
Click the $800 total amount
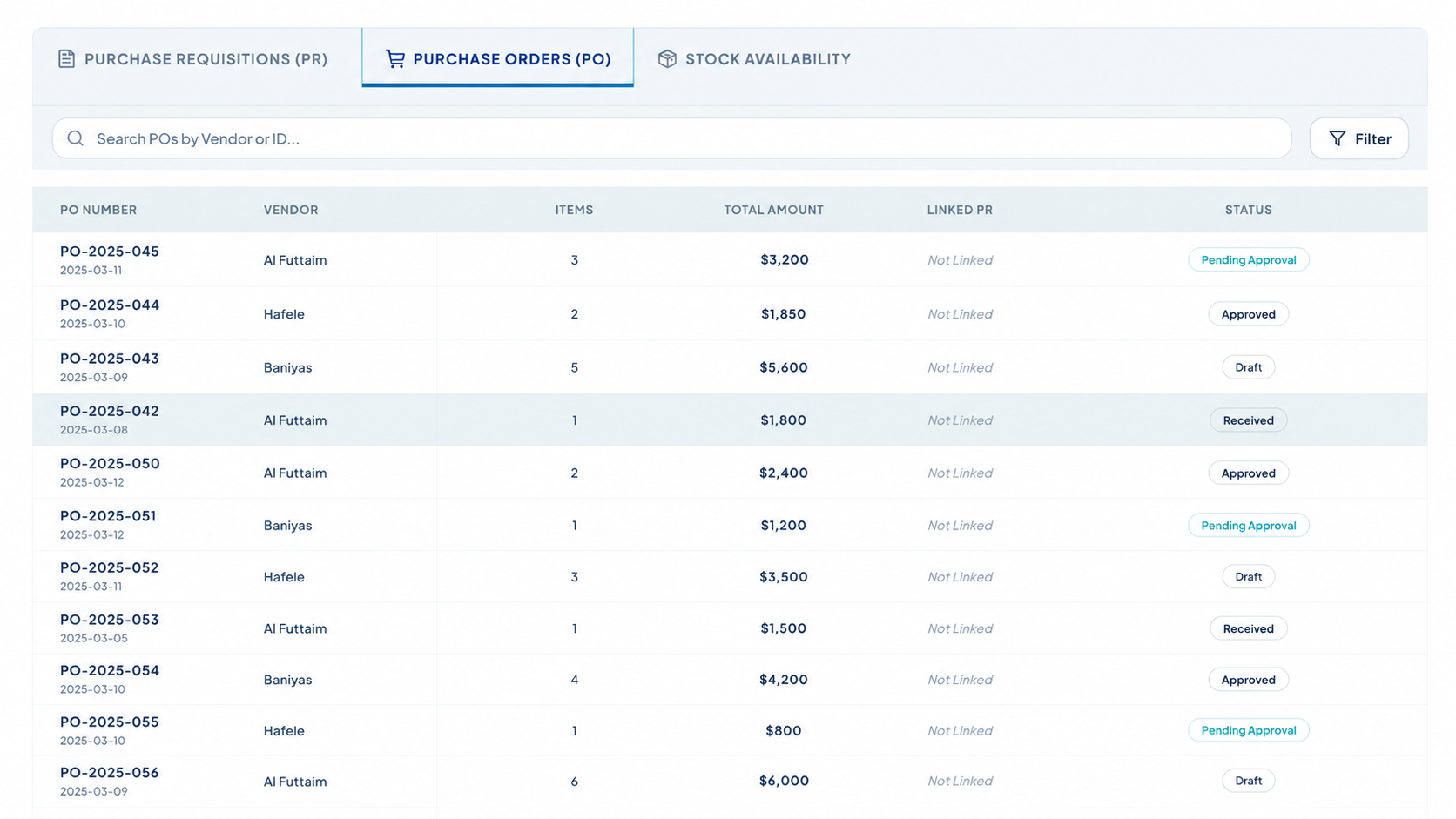tap(784, 730)
